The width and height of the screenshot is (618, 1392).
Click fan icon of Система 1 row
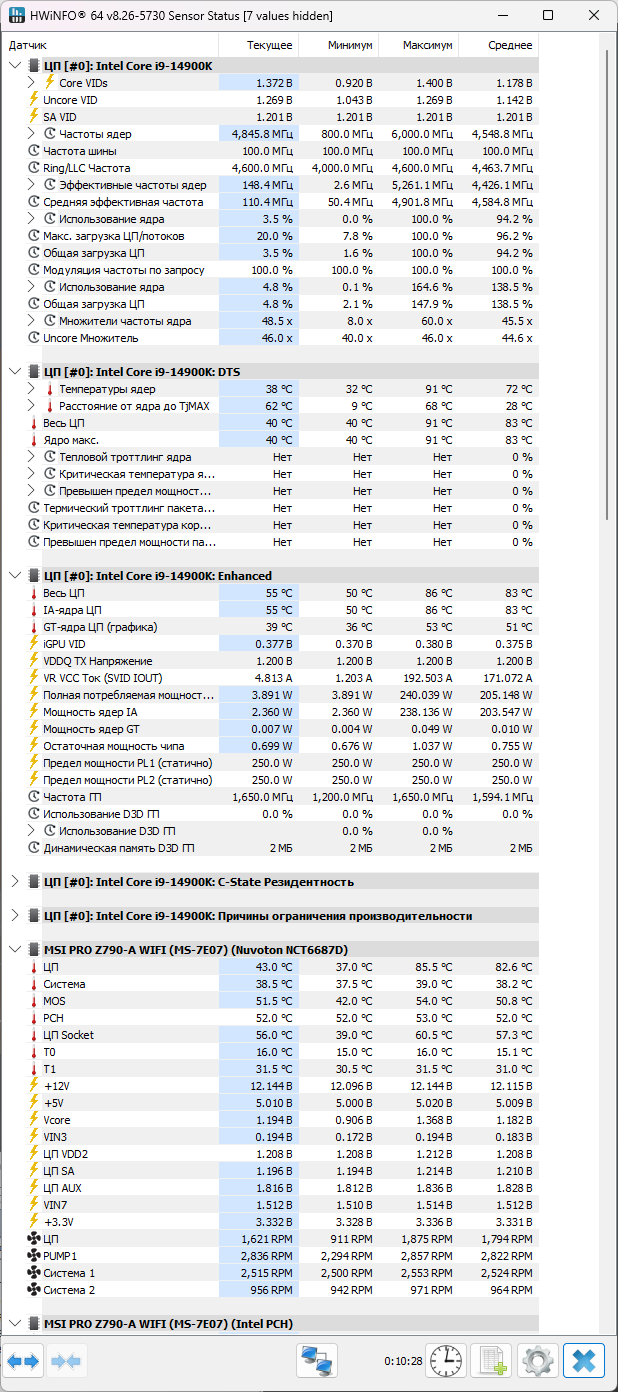click(x=33, y=1273)
